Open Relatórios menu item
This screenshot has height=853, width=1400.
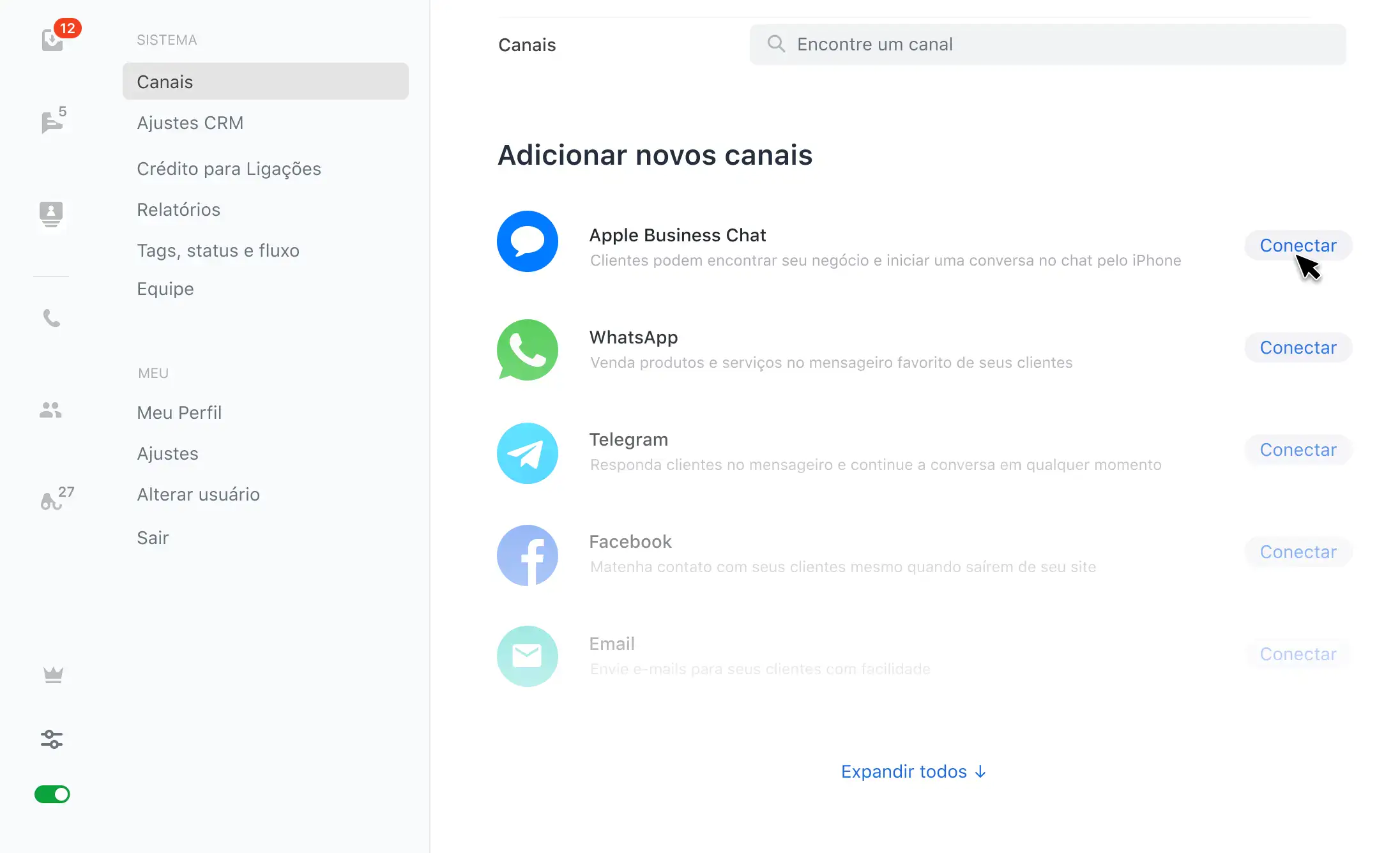point(179,209)
